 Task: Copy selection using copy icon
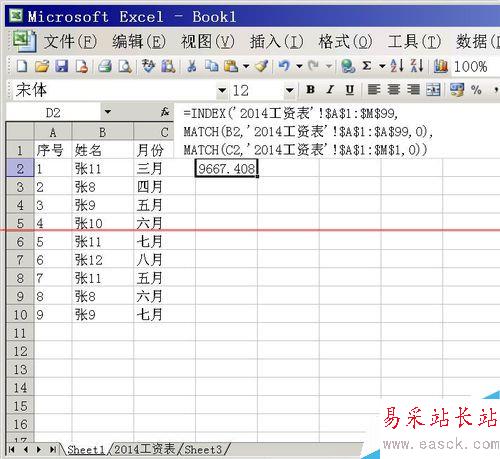(x=212, y=66)
